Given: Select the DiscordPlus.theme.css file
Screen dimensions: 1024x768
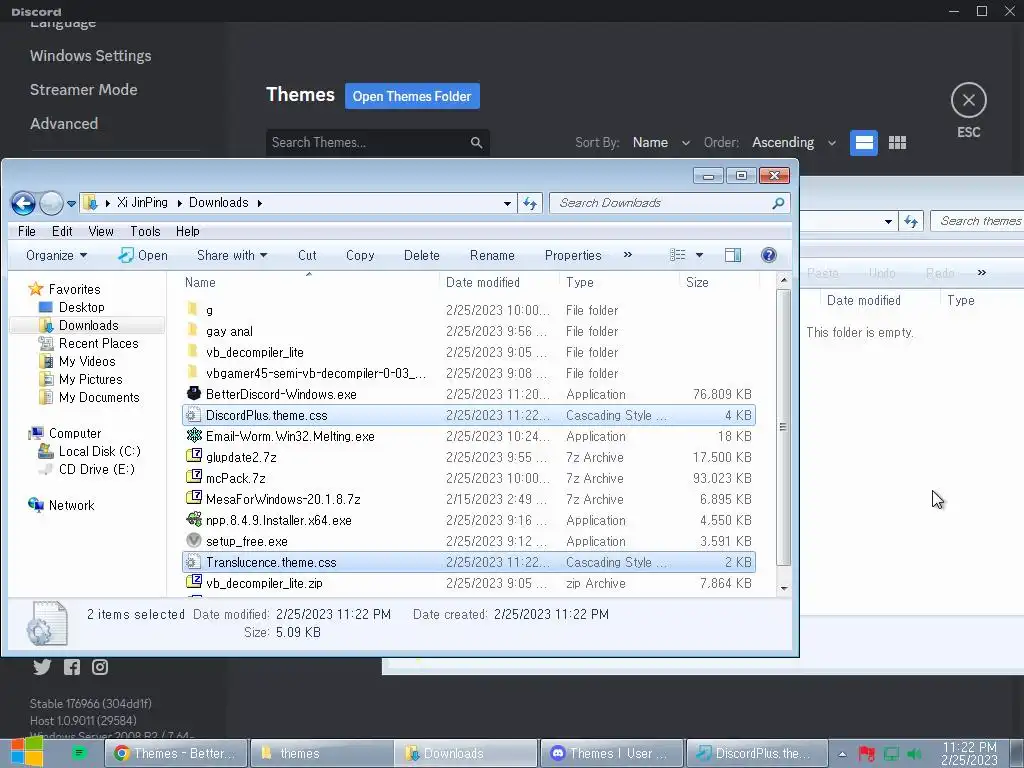Looking at the screenshot, I should pyautogui.click(x=468, y=415).
